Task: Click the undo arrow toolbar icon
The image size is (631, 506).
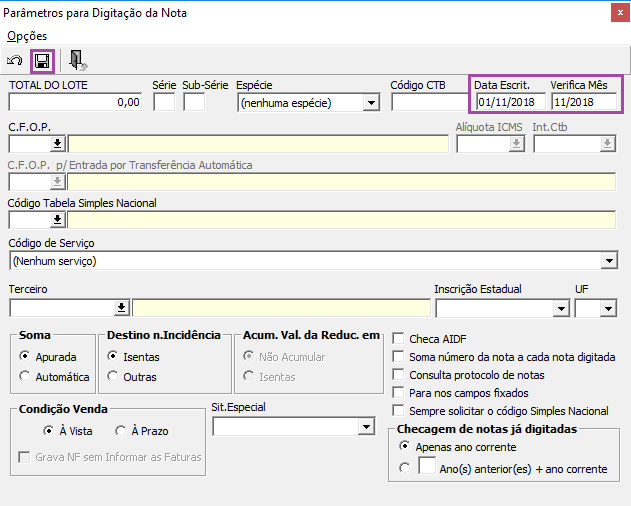Action: coord(15,62)
